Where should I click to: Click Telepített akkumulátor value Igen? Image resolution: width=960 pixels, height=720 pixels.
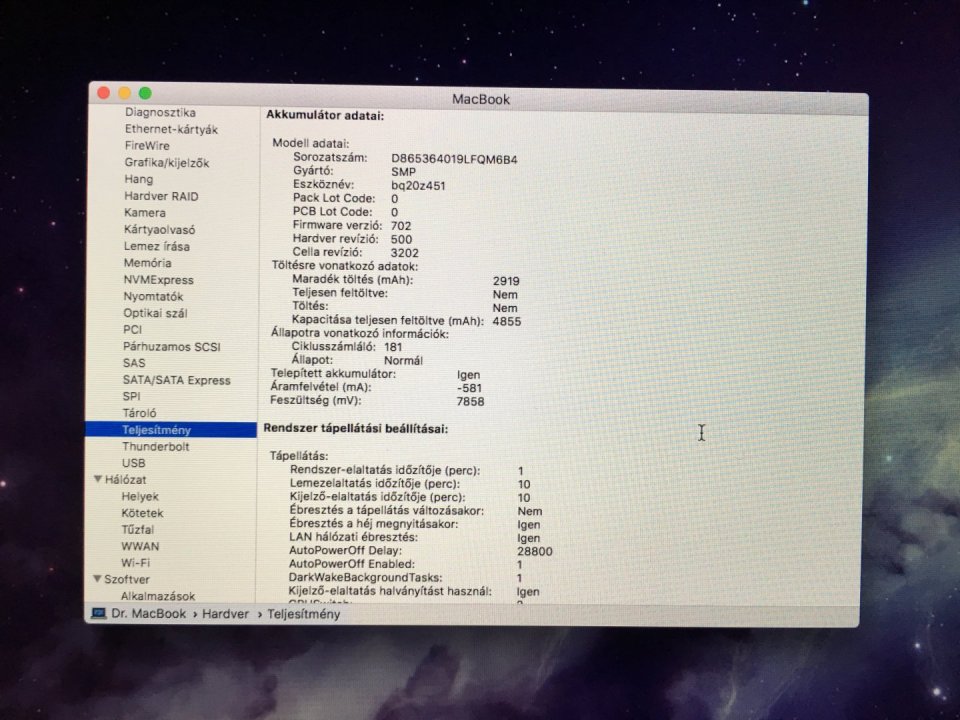(x=468, y=375)
